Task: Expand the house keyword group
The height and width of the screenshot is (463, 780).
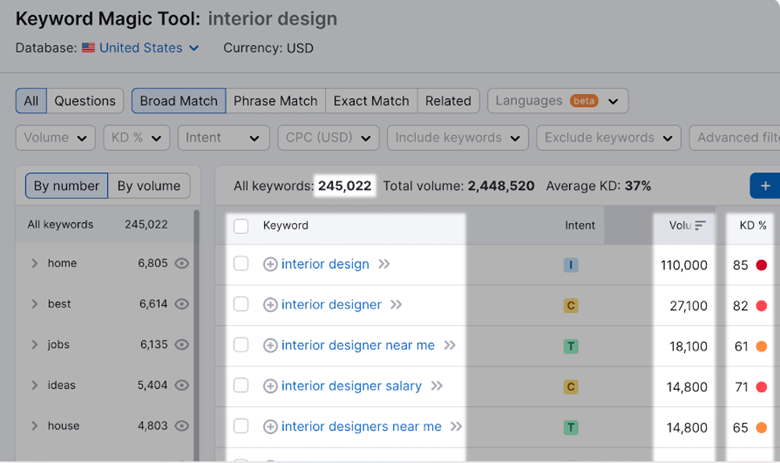Action: coord(34,426)
